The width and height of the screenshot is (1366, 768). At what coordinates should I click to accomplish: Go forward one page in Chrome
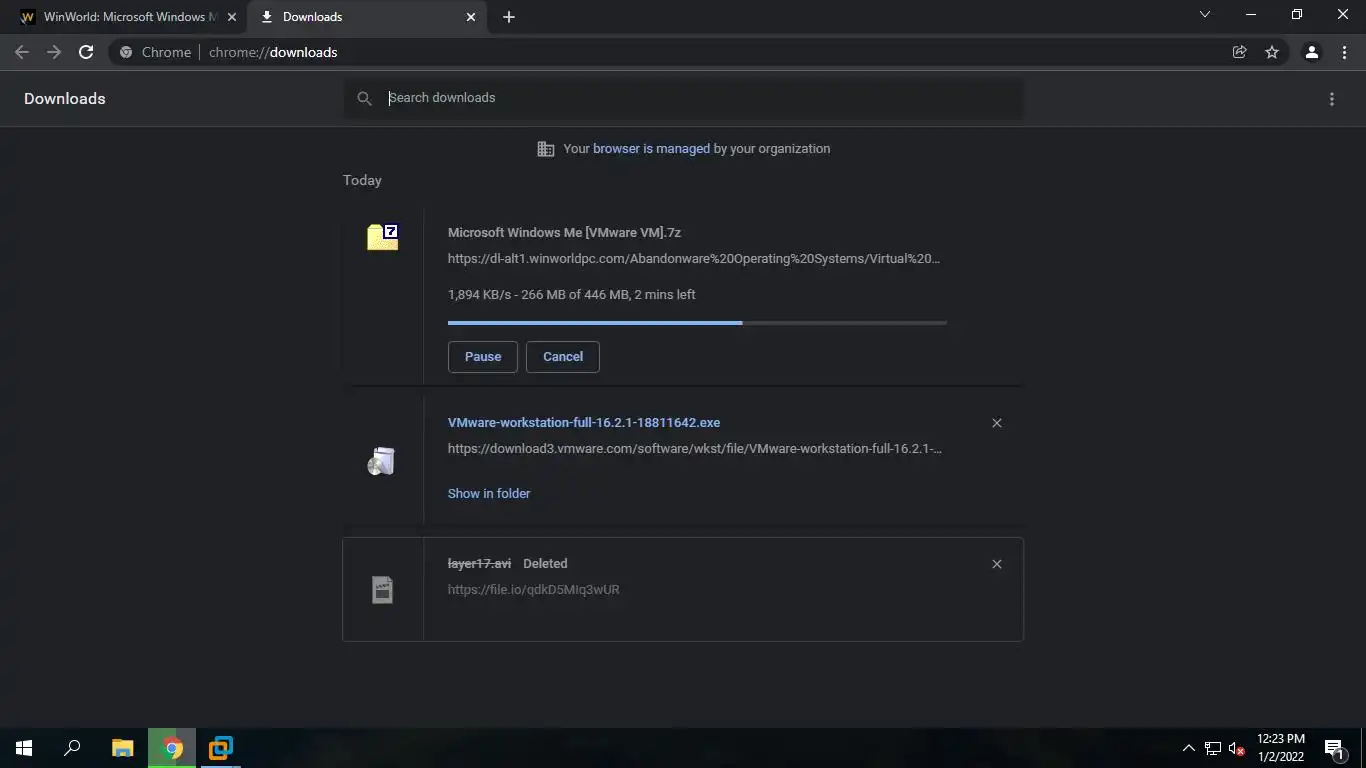point(54,52)
